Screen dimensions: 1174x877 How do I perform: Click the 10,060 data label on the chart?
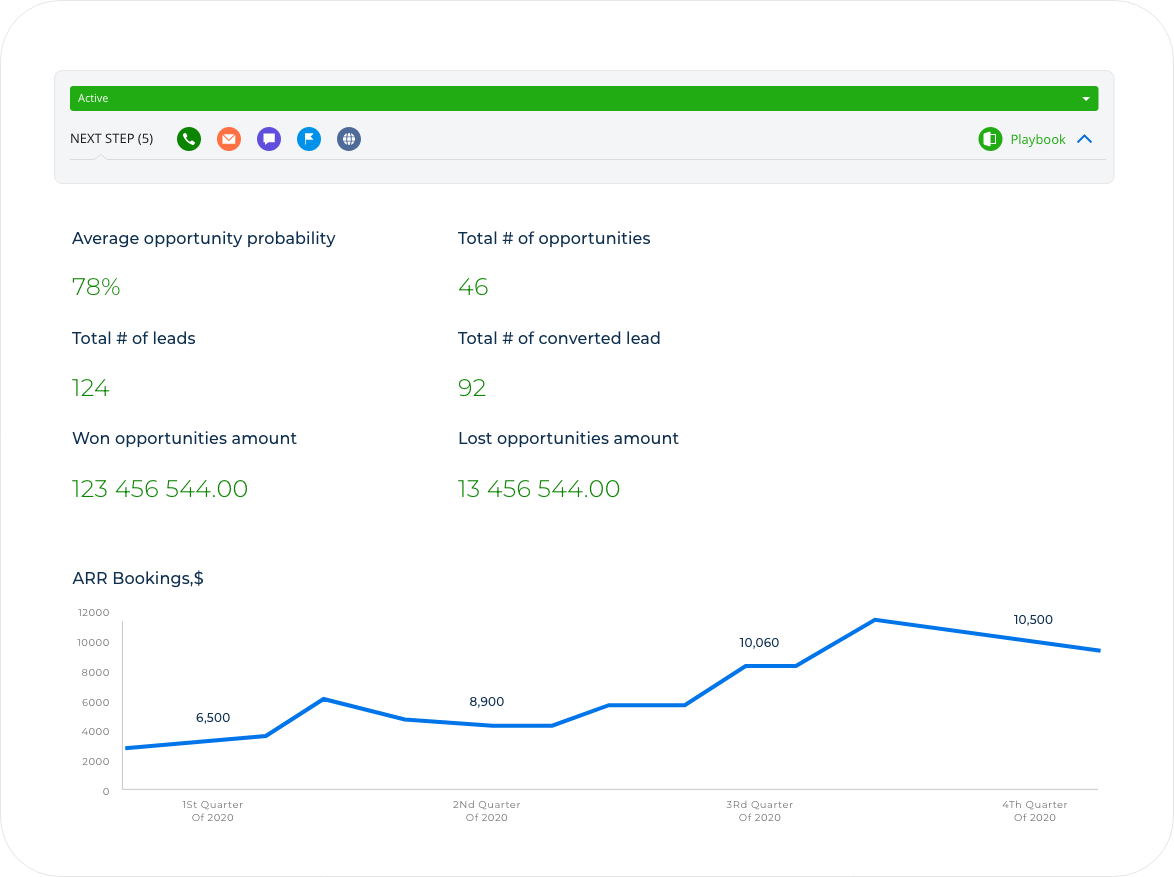click(759, 643)
